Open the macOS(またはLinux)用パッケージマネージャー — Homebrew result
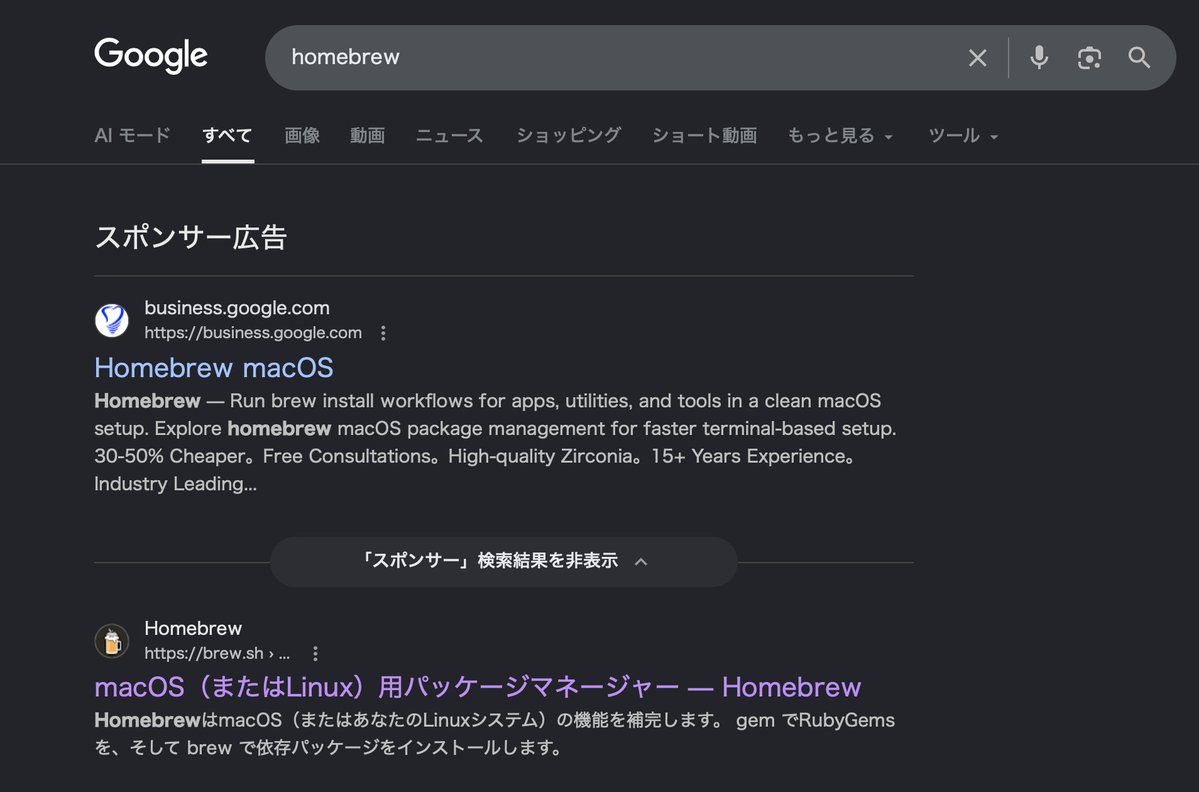 pyautogui.click(x=478, y=687)
